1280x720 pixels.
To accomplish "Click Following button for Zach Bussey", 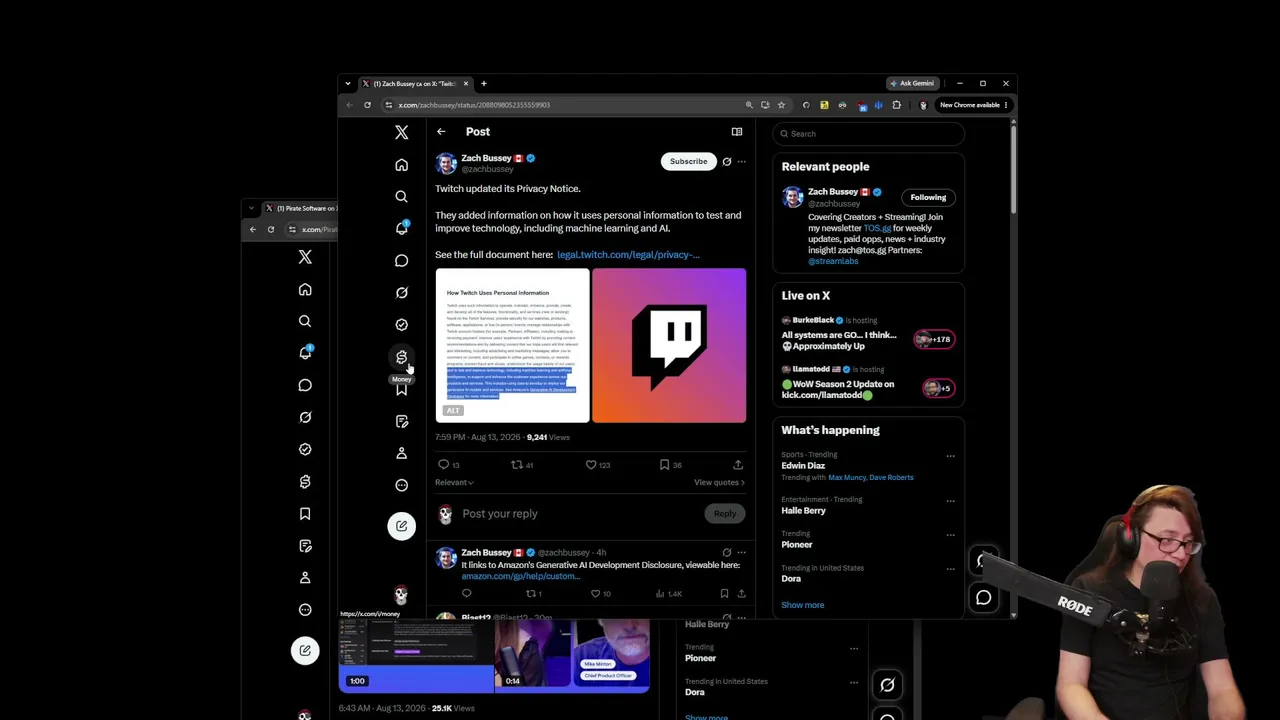I will click(928, 197).
